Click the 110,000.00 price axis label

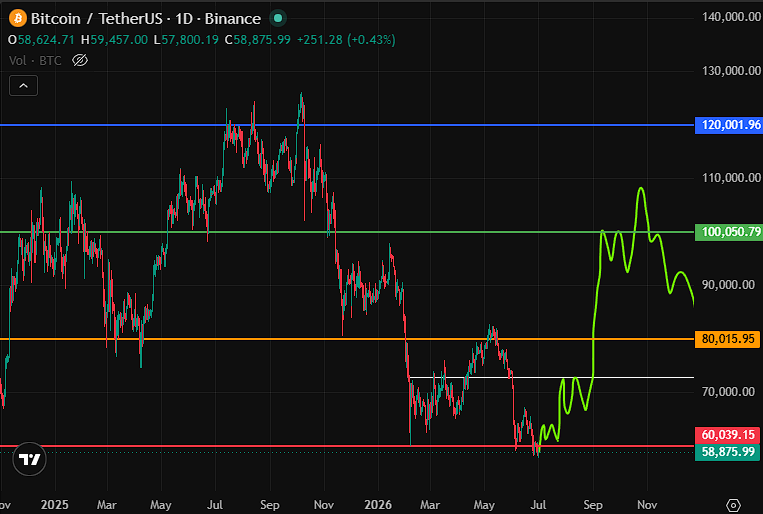coord(731,178)
